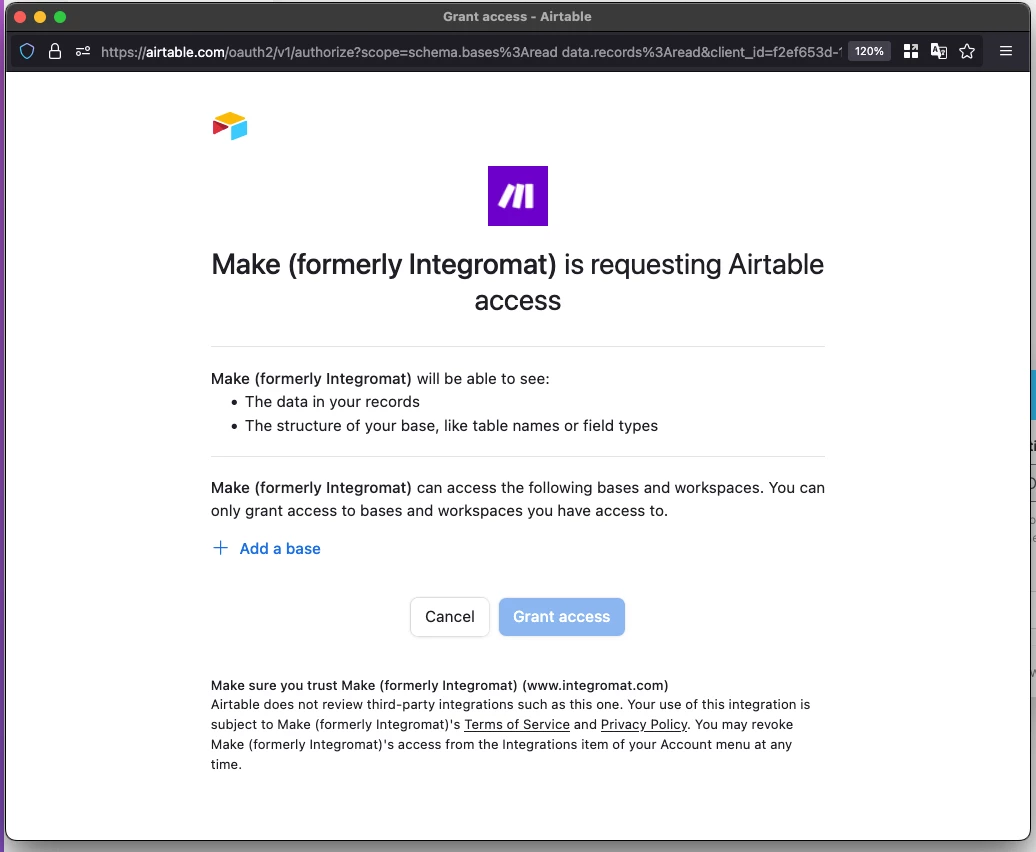This screenshot has height=852, width=1036.
Task: Click the plus icon beside Add a base
Action: (x=220, y=548)
